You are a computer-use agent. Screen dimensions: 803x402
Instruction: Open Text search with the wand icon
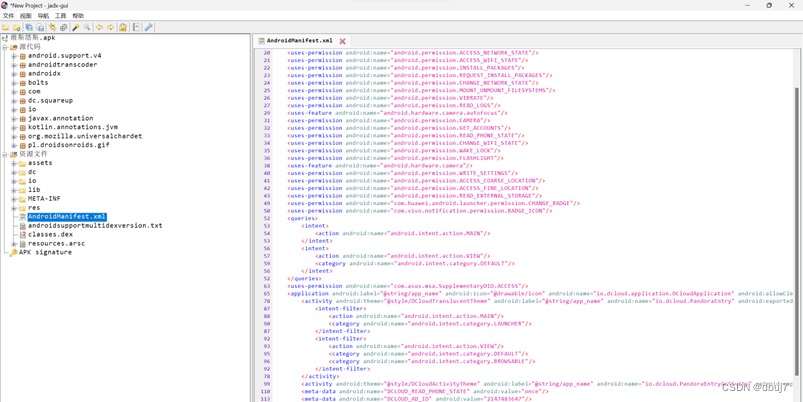tap(76, 27)
